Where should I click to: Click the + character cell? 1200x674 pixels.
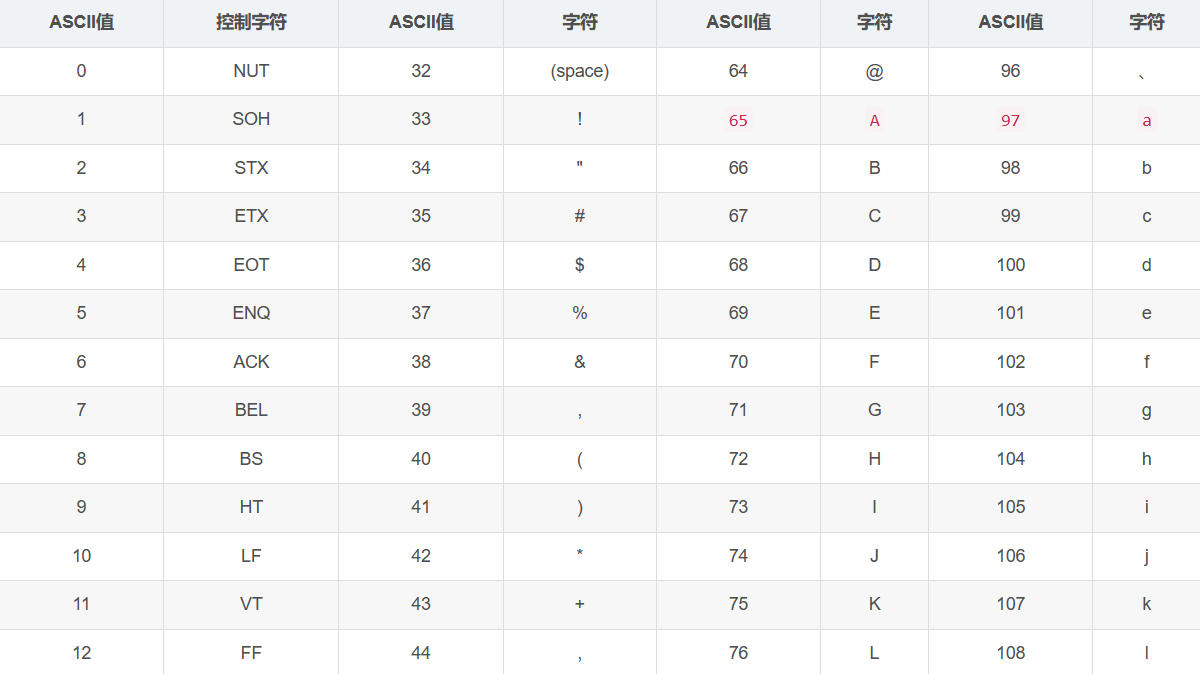pos(580,604)
